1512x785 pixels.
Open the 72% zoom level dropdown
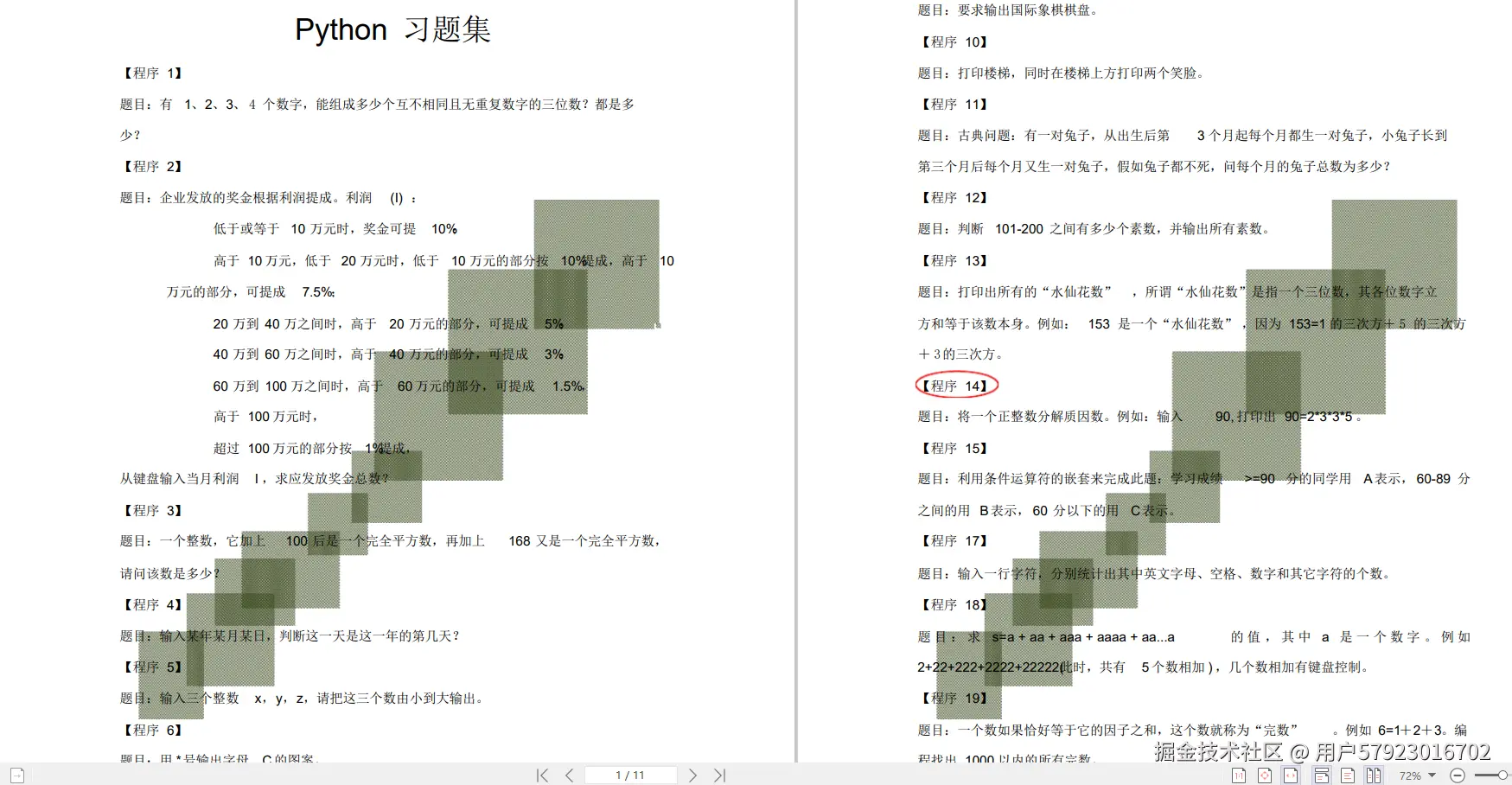(1412, 775)
